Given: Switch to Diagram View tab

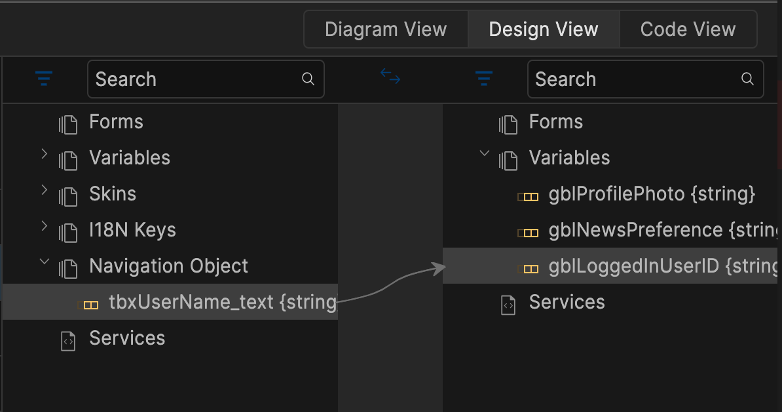Looking at the screenshot, I should coord(386,30).
